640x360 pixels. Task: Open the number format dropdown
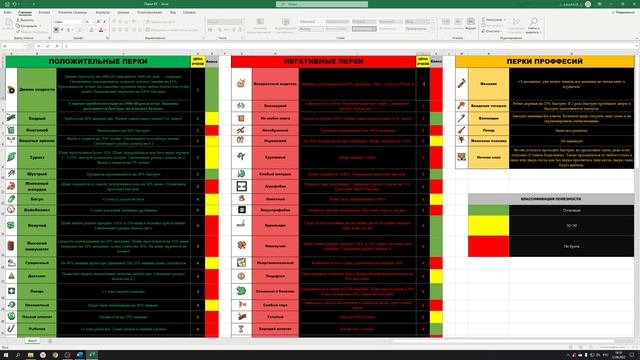coord(242,22)
